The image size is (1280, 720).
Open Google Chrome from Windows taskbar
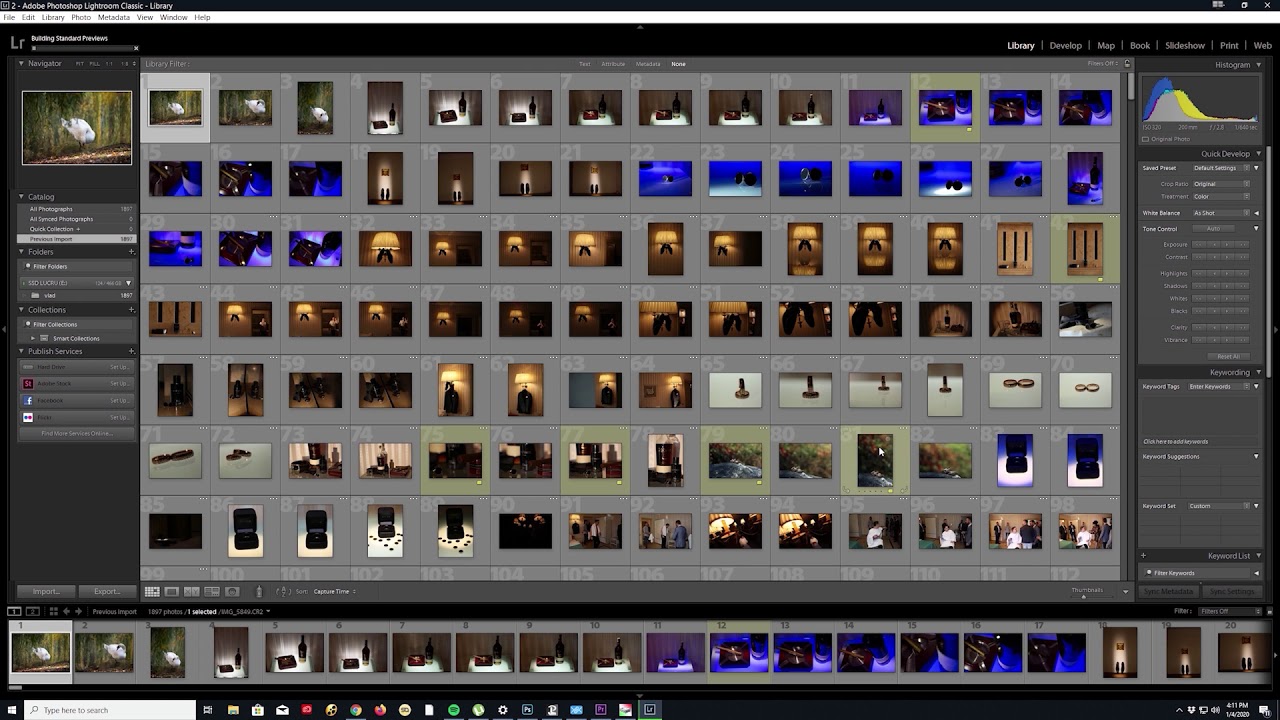[x=356, y=710]
